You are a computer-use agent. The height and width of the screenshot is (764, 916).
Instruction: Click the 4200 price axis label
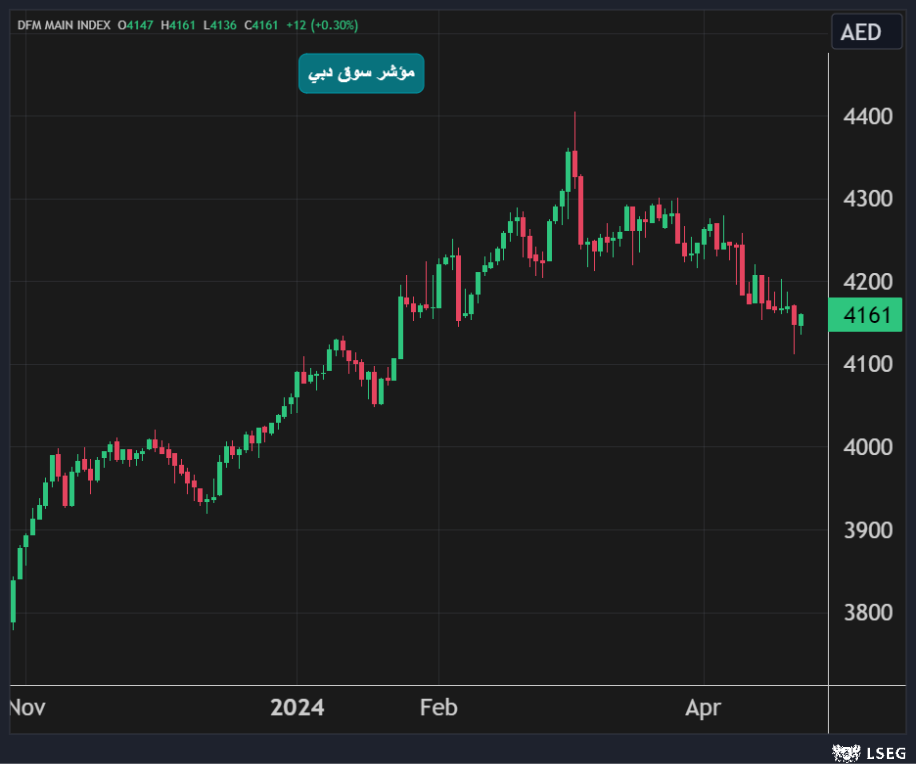coord(868,281)
